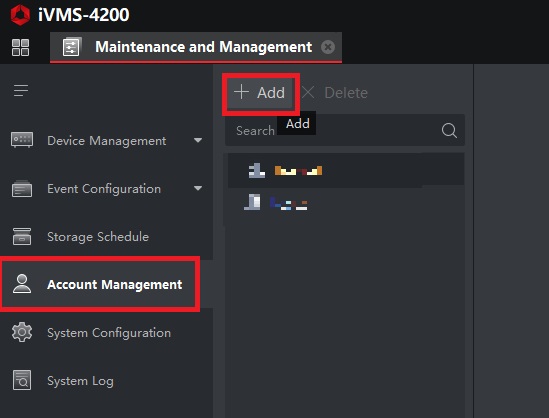Viewport: 549px width, 418px height.
Task: Click the second user's avatar icon
Action: (252, 202)
